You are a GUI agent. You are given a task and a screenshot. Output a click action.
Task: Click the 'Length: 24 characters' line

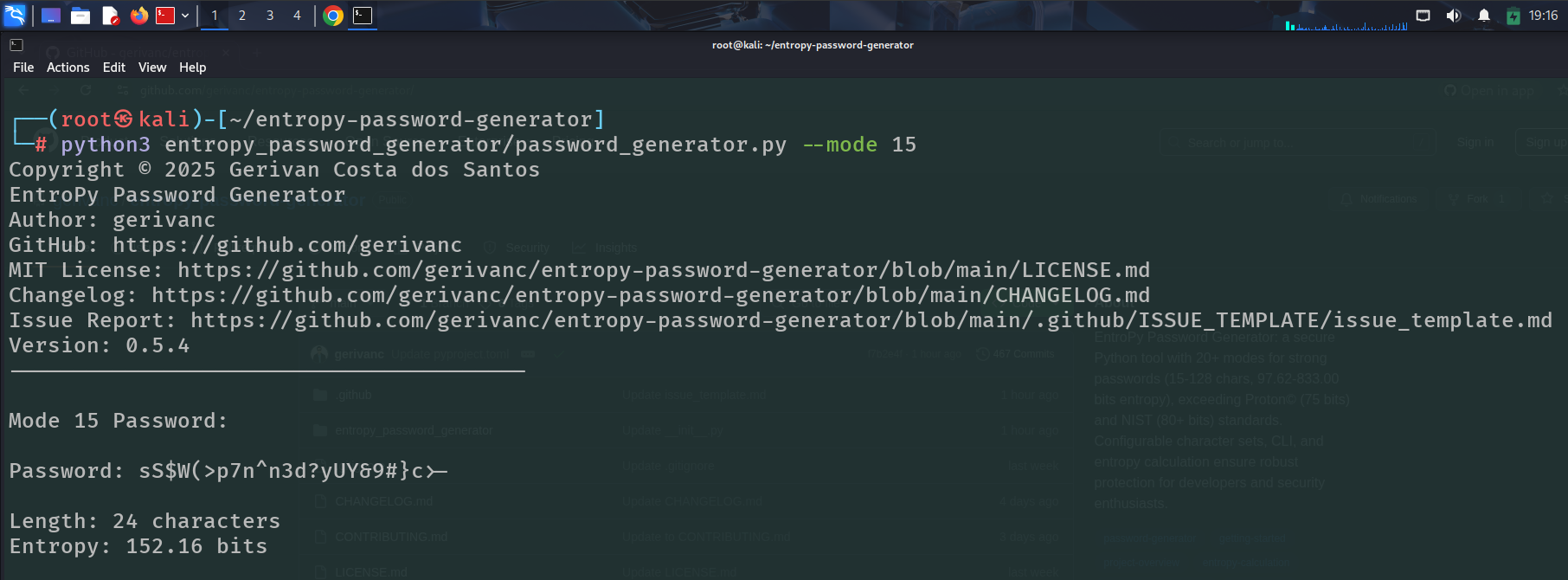145,521
